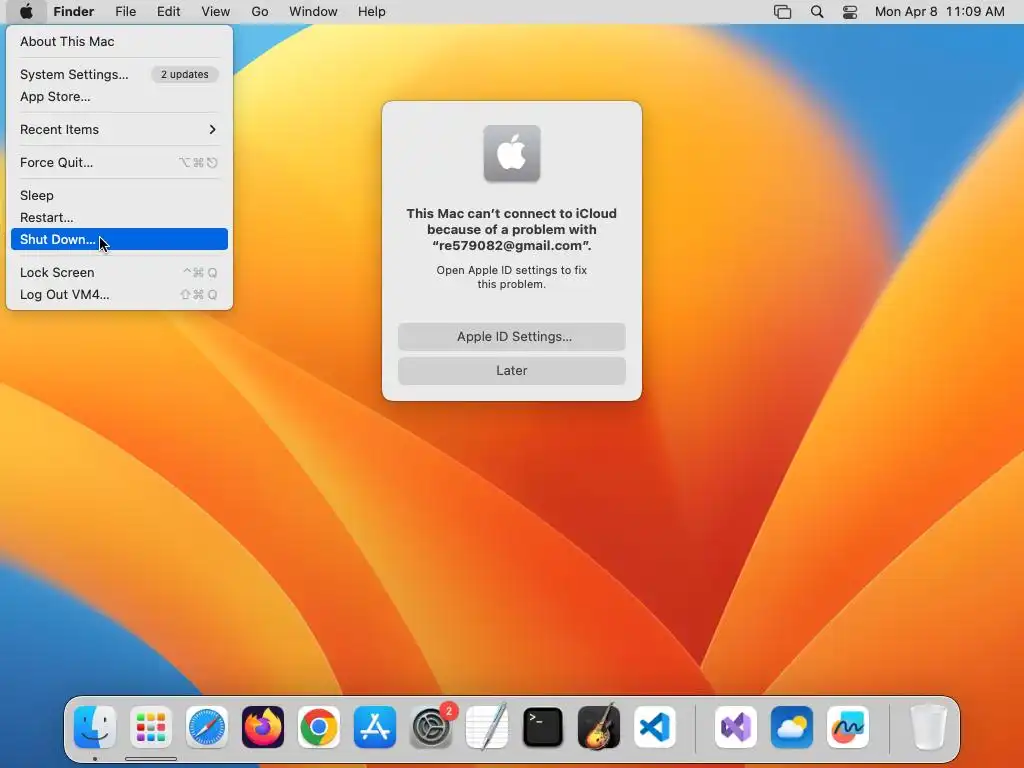Open Spotlight search in menu bar
1024x768 pixels.
(816, 12)
